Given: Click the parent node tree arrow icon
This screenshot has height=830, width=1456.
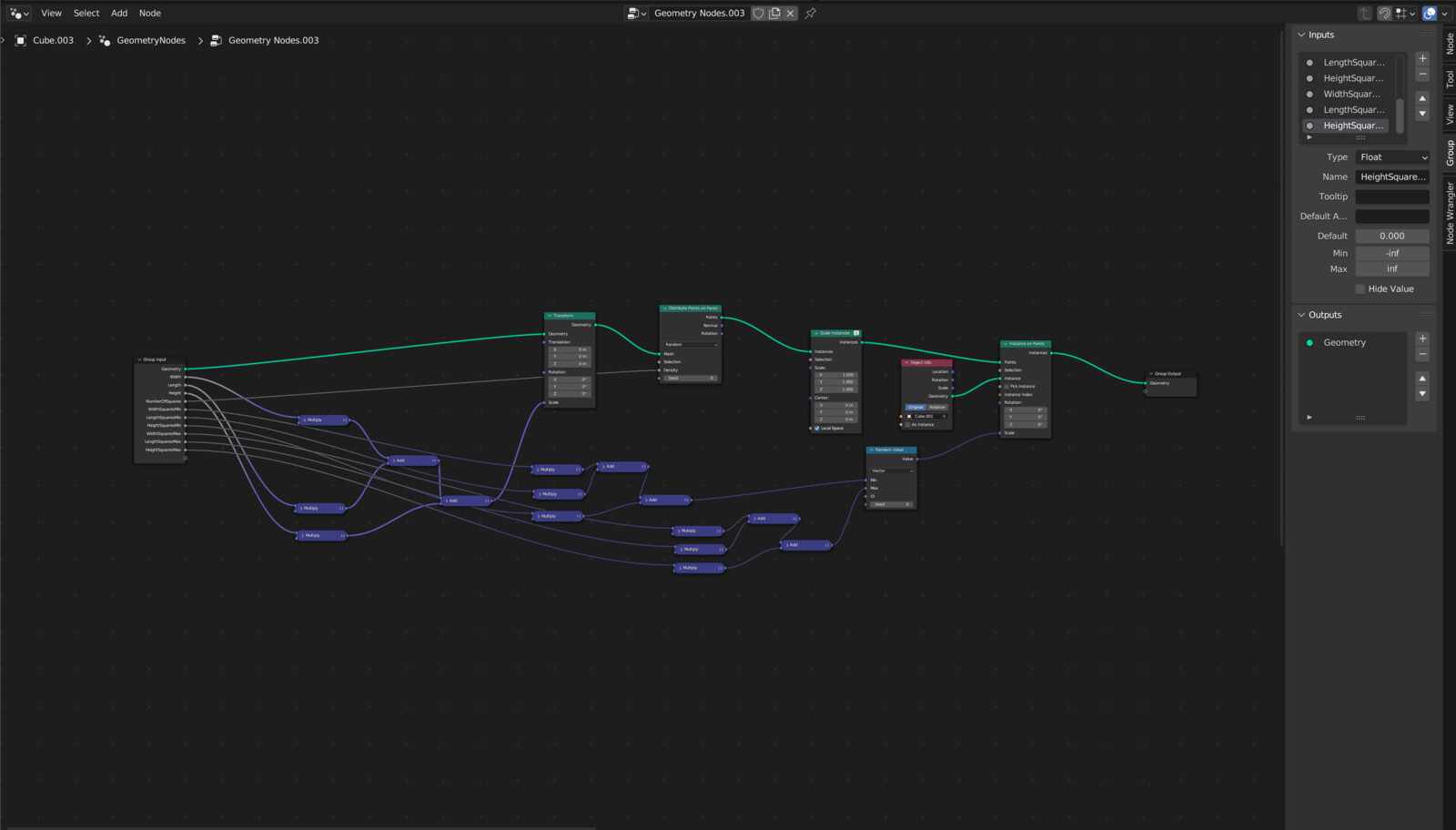Looking at the screenshot, I should tap(1364, 13).
